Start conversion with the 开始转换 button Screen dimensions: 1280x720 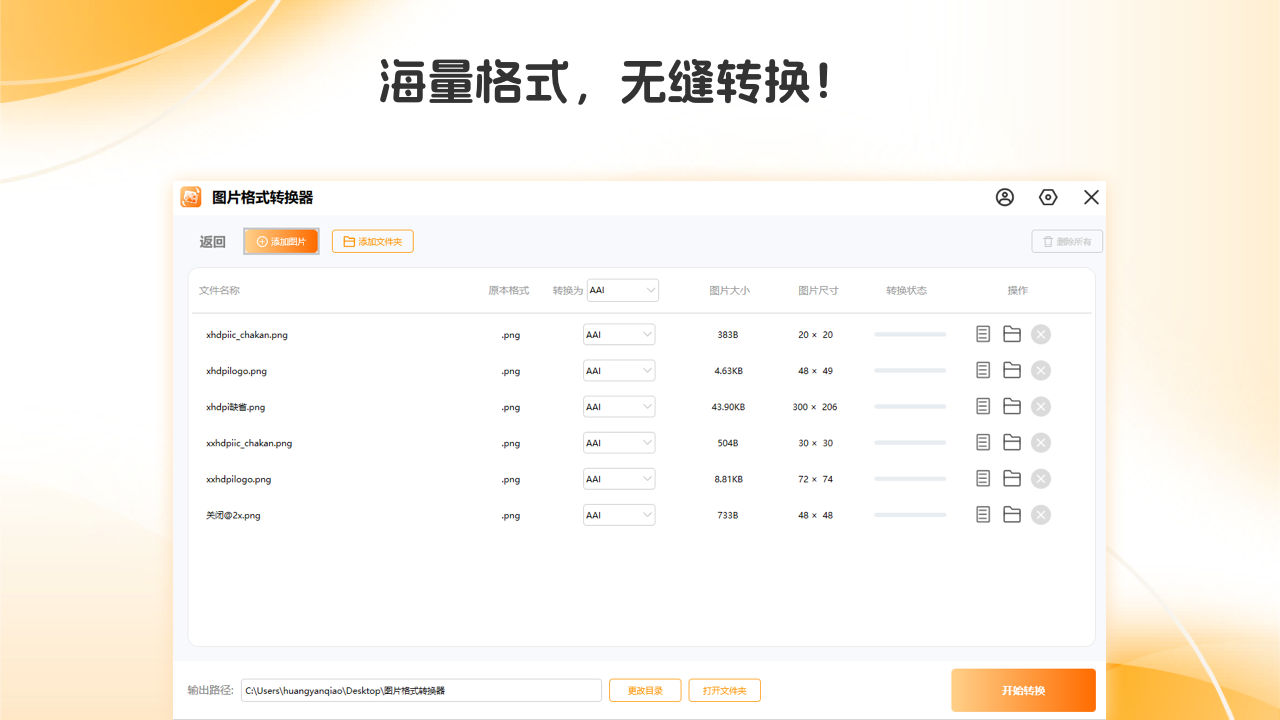click(x=1022, y=690)
